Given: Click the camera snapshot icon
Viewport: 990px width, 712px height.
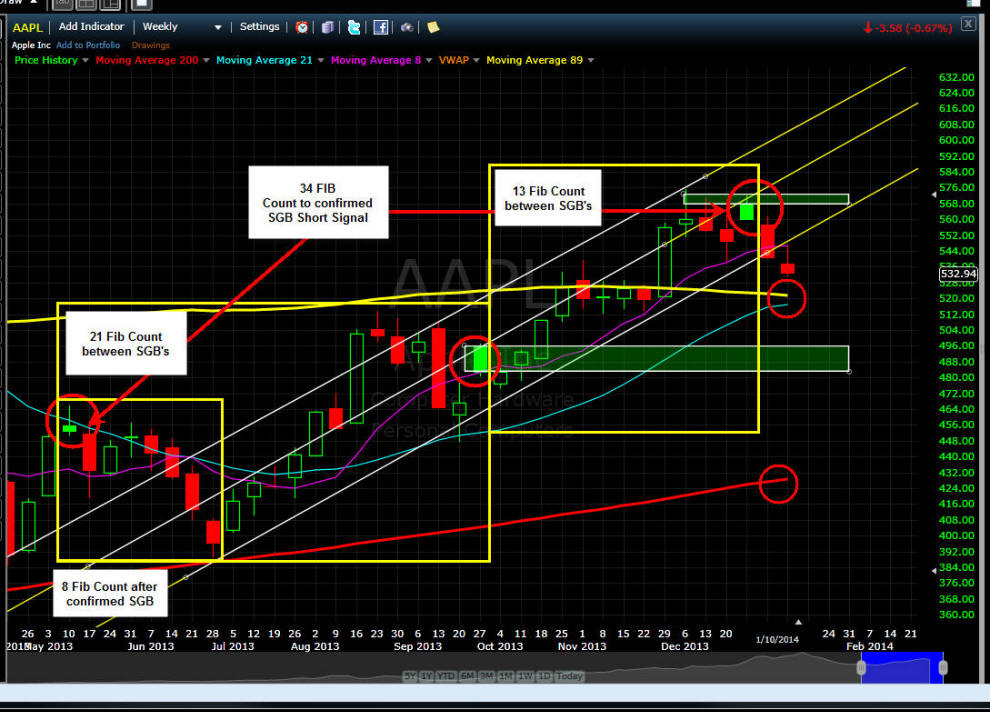Looking at the screenshot, I should tap(407, 27).
